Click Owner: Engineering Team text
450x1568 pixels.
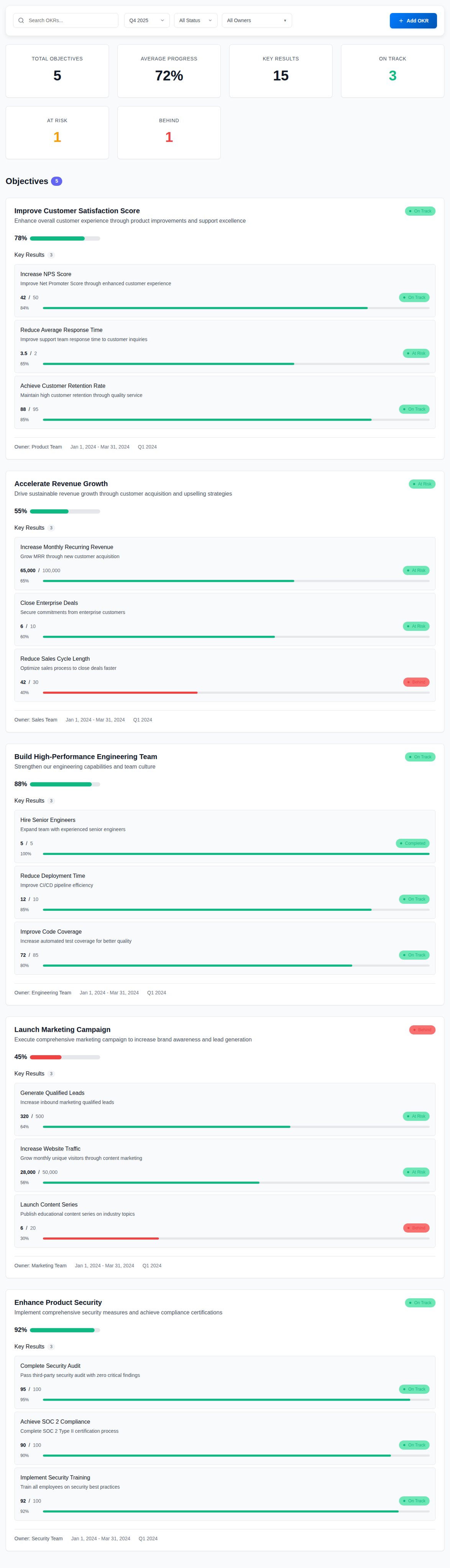pos(43,994)
